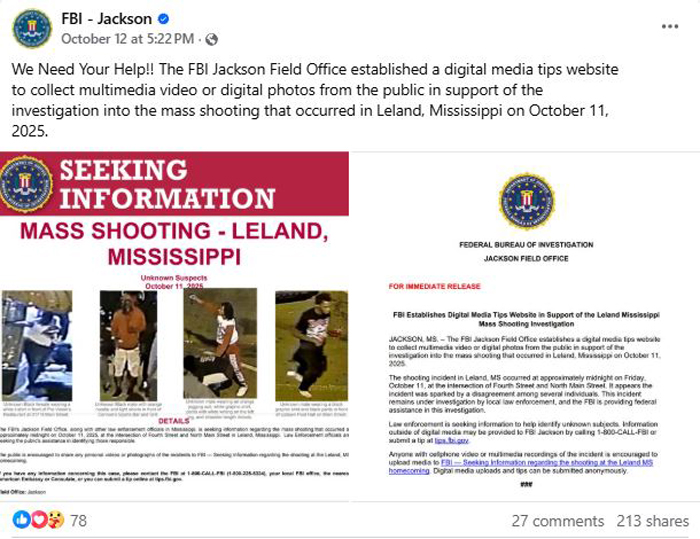View the 27 comments
The width and height of the screenshot is (700, 539).
point(558,521)
